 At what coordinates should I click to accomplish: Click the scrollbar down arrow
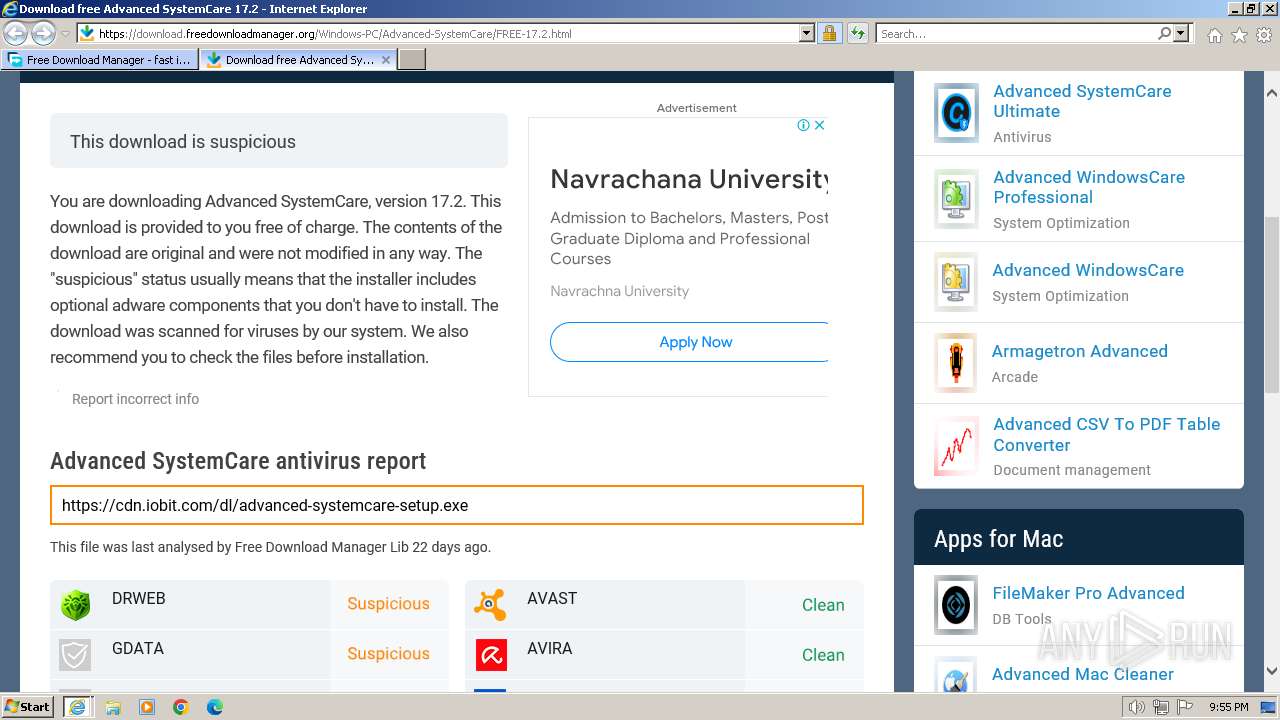(1272, 671)
